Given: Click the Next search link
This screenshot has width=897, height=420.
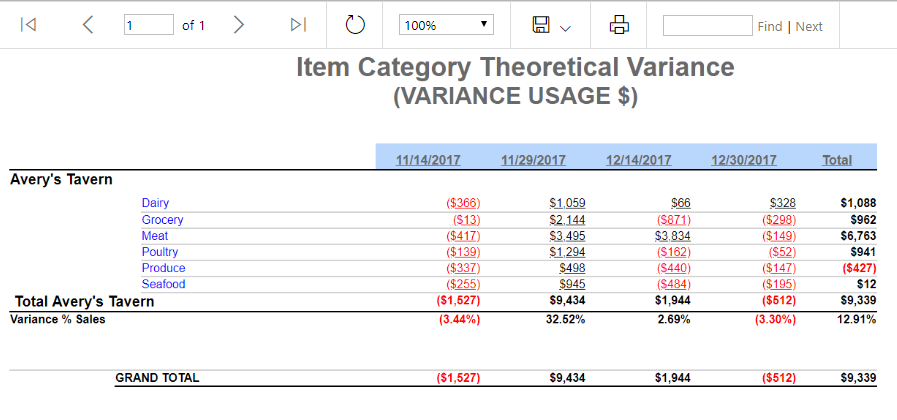Looking at the screenshot, I should coord(809,26).
